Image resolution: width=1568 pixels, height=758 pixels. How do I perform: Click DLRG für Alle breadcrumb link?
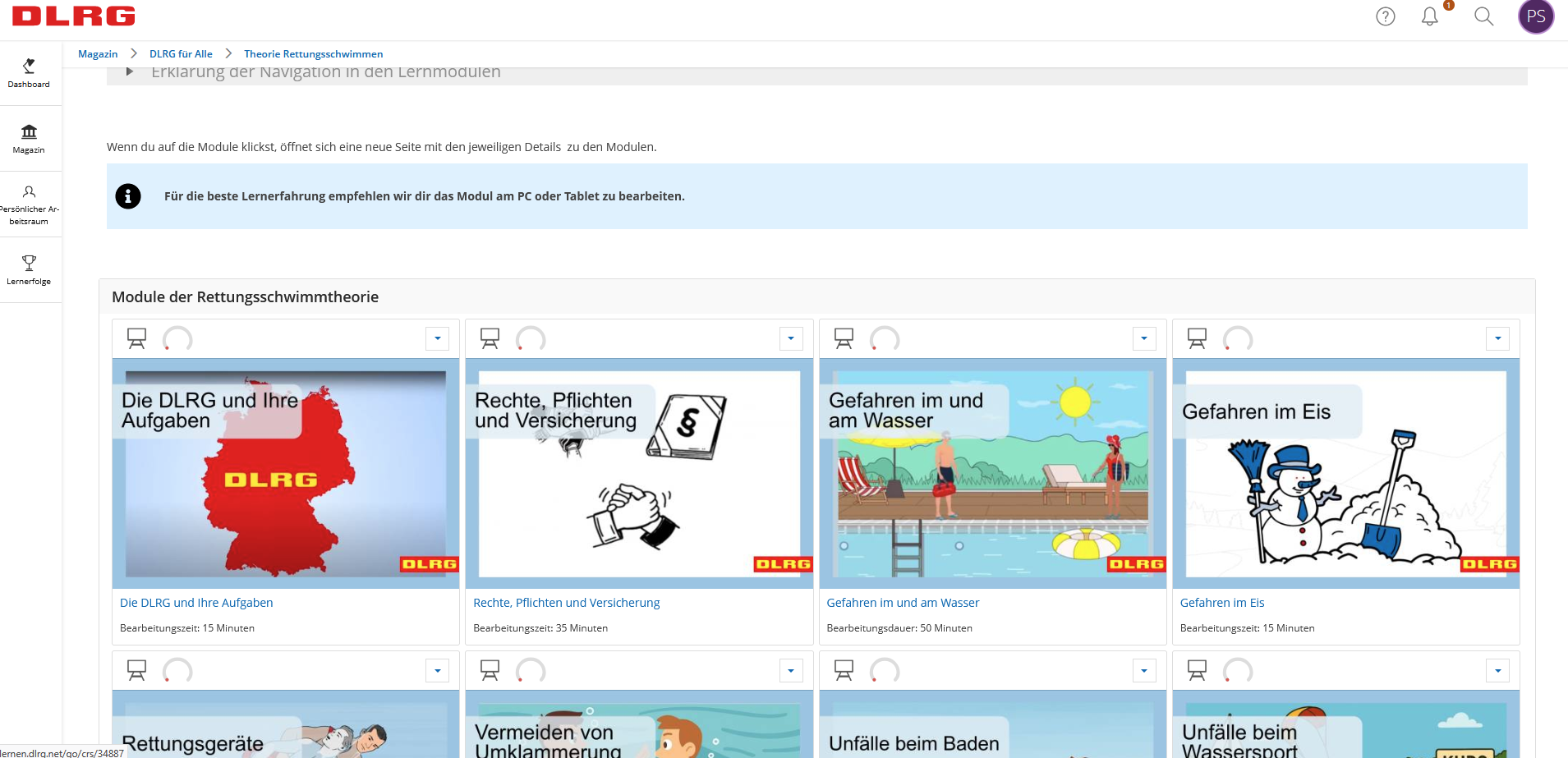point(181,54)
